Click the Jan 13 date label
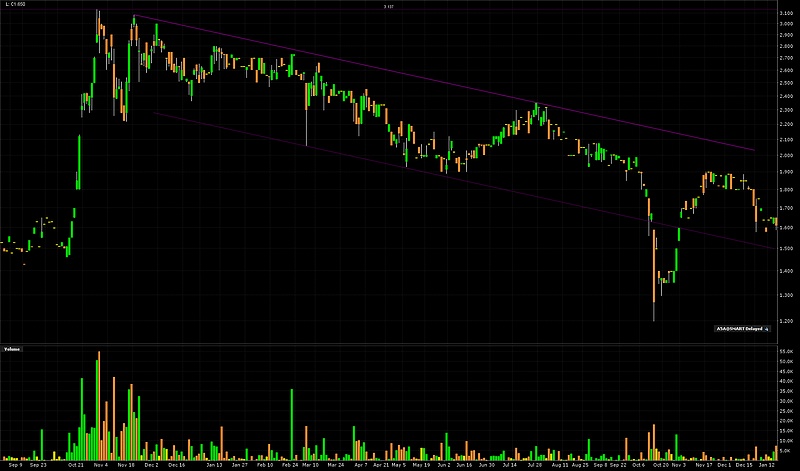The height and width of the screenshot is (471, 800). pos(214,465)
